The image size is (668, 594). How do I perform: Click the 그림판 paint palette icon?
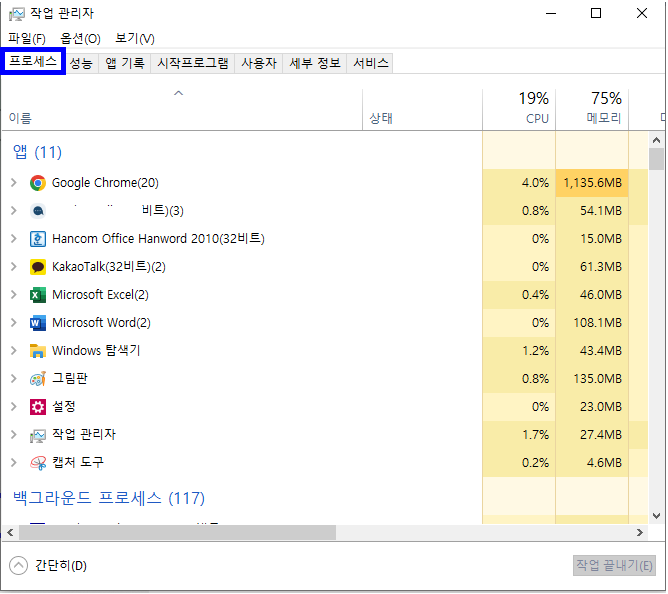click(37, 379)
